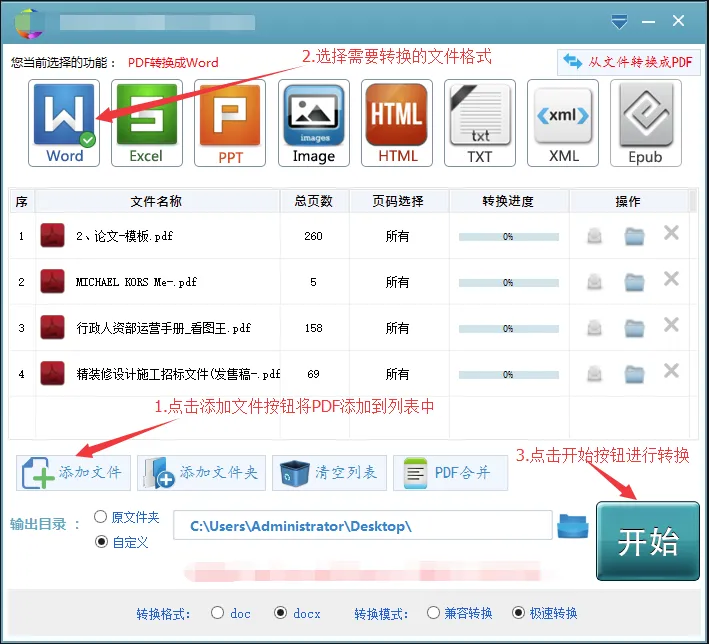Screen dimensions: 709x644
Task: Click the 操作 column header
Action: (629, 201)
